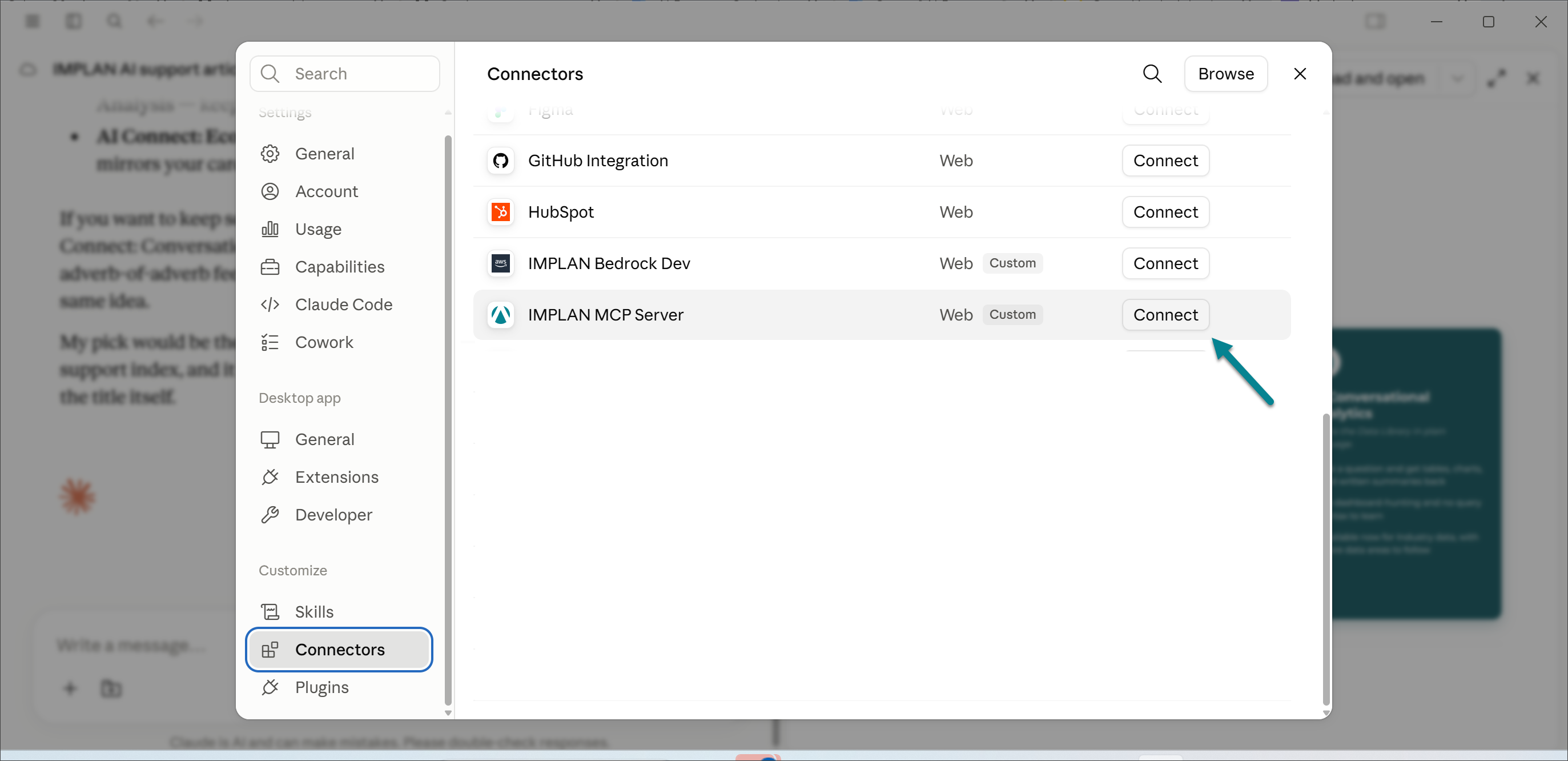Click the AWS icon for IMPLAN Bedrock Dev
The width and height of the screenshot is (1568, 761).
tap(500, 263)
